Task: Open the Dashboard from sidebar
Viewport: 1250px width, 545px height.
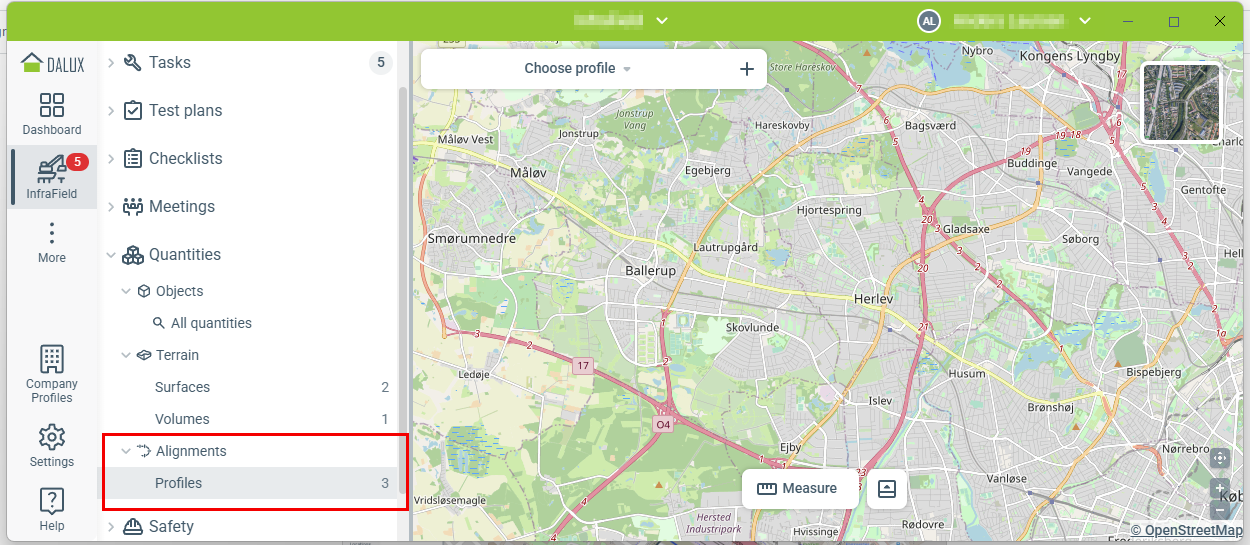Action: pyautogui.click(x=52, y=114)
